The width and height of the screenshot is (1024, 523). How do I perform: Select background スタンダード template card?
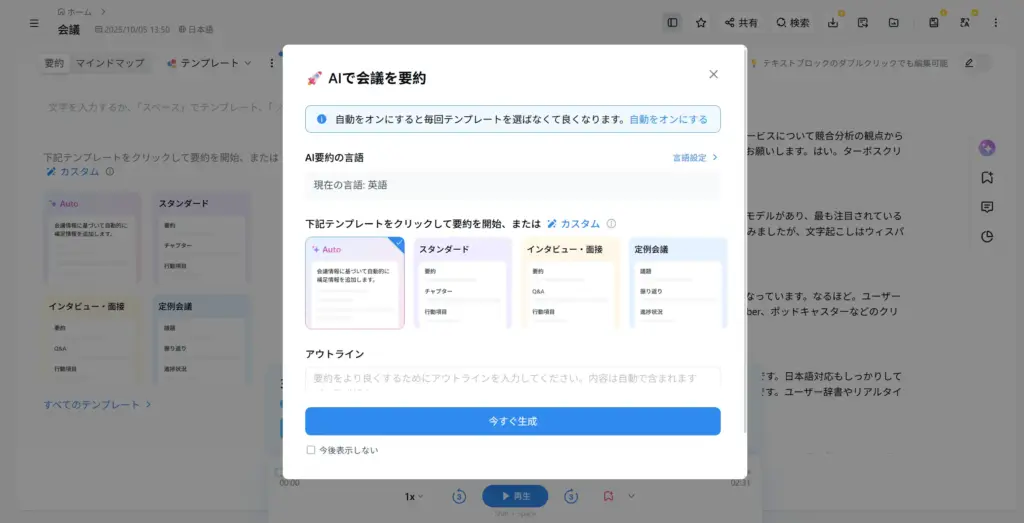coord(202,238)
